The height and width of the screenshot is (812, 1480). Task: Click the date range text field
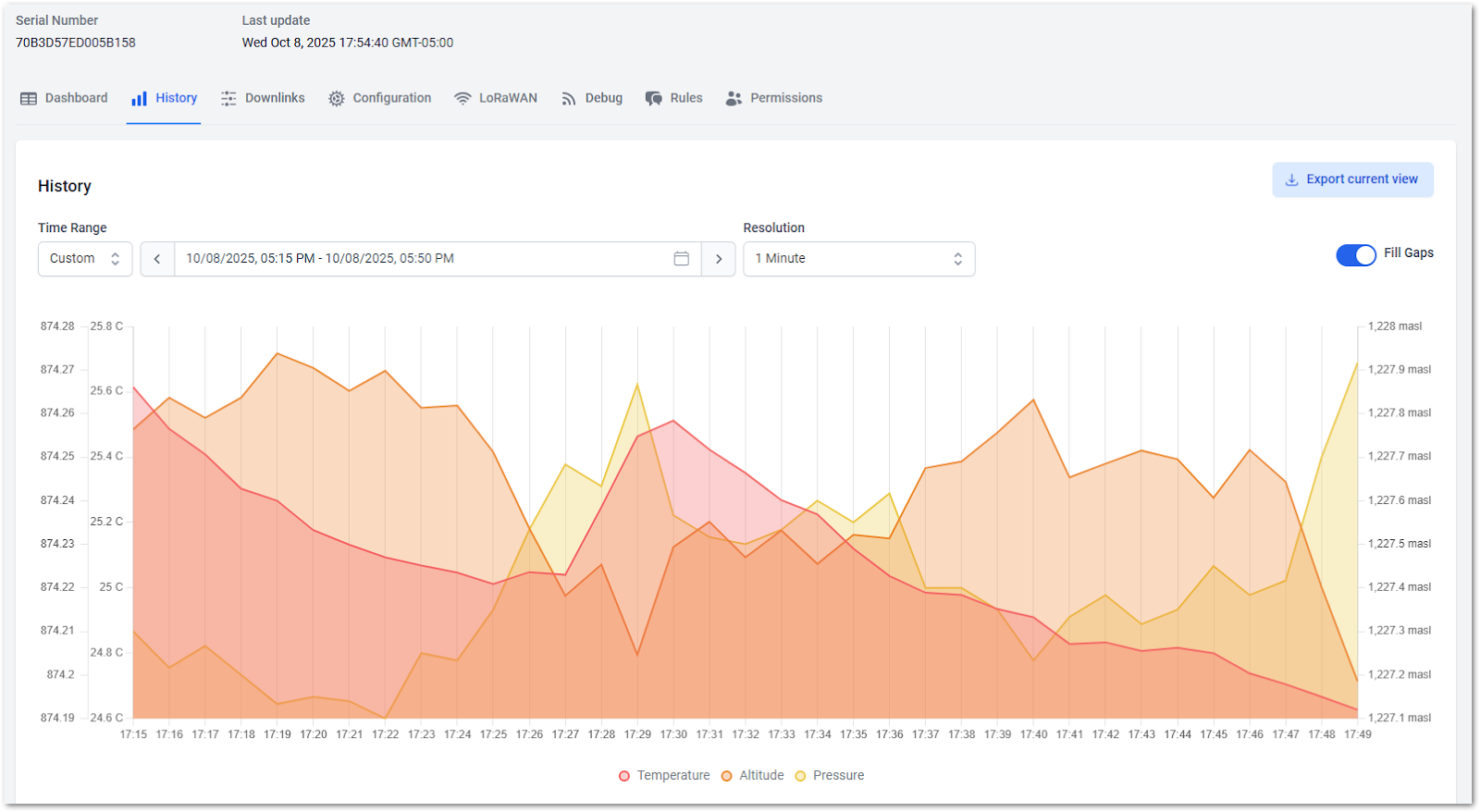coord(421,259)
